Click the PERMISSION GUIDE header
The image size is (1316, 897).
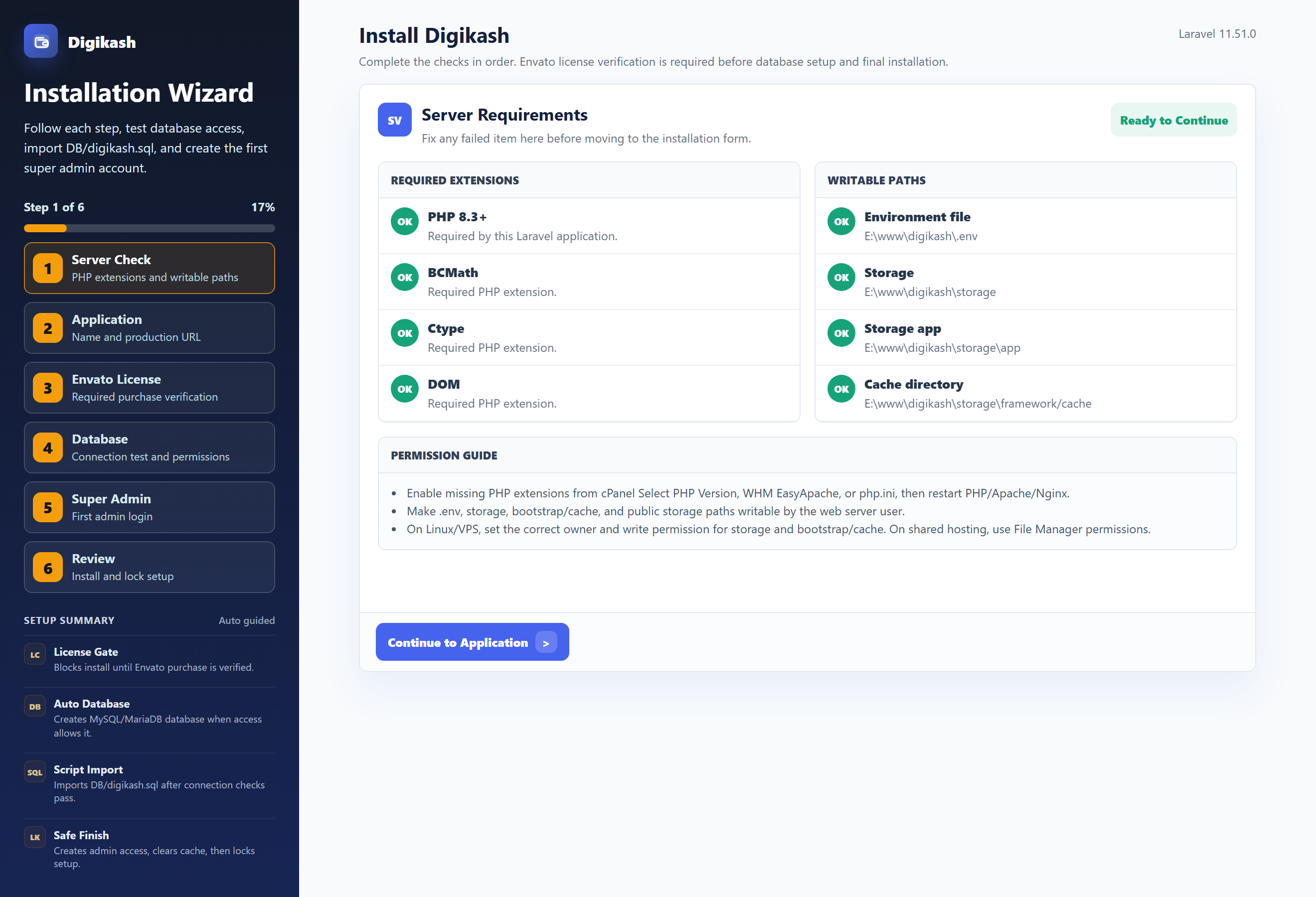[444, 455]
